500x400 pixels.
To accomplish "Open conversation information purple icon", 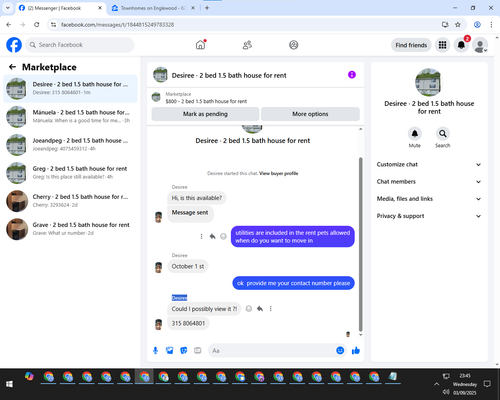I will click(352, 75).
